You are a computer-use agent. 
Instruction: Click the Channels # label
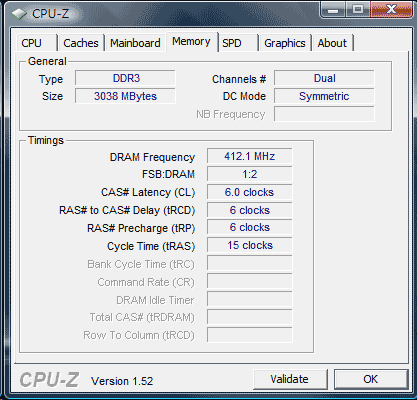pos(239,79)
